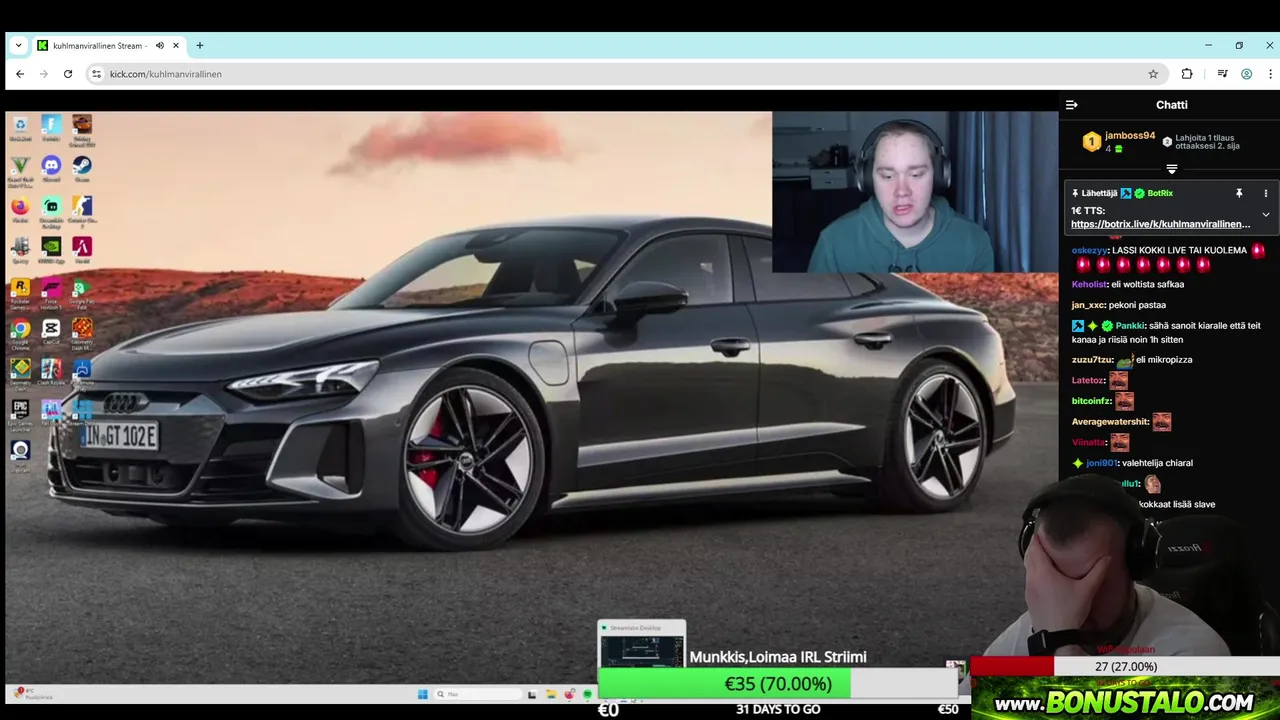The image size is (1280, 720).
Task: Open the Counter-Strike 2 desktop icon
Action: pos(82,210)
